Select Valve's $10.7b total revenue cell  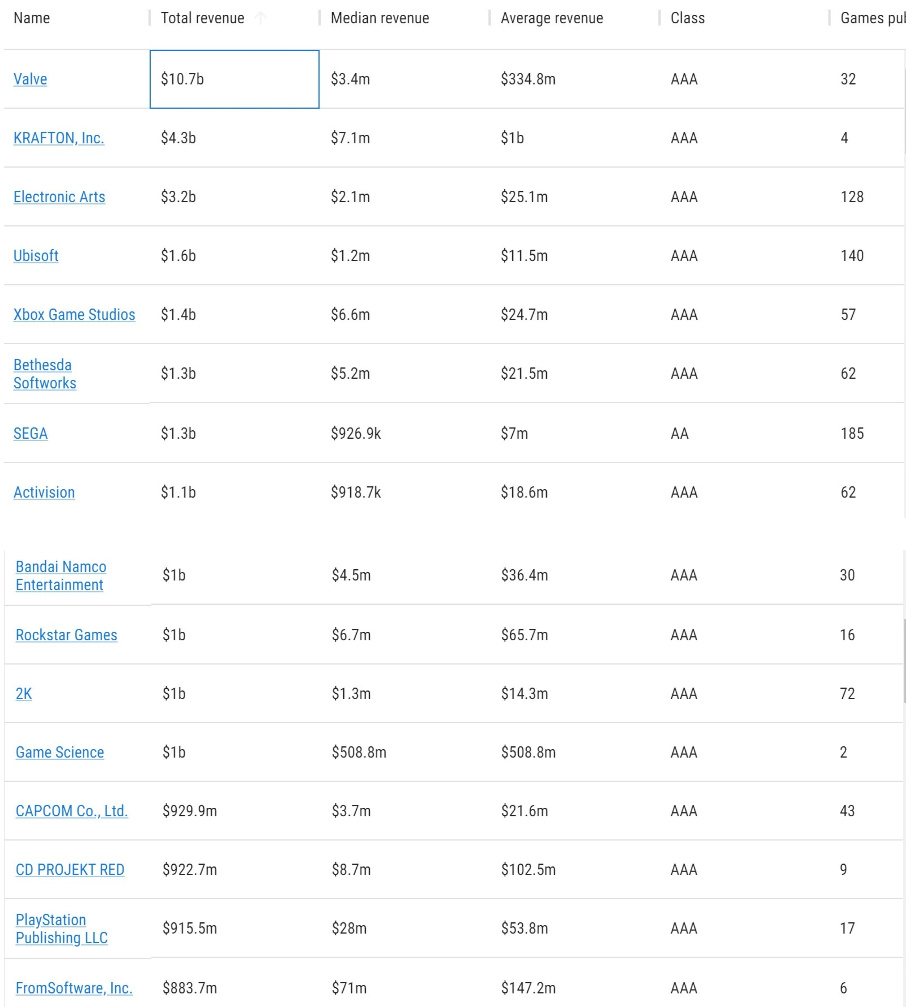click(234, 79)
